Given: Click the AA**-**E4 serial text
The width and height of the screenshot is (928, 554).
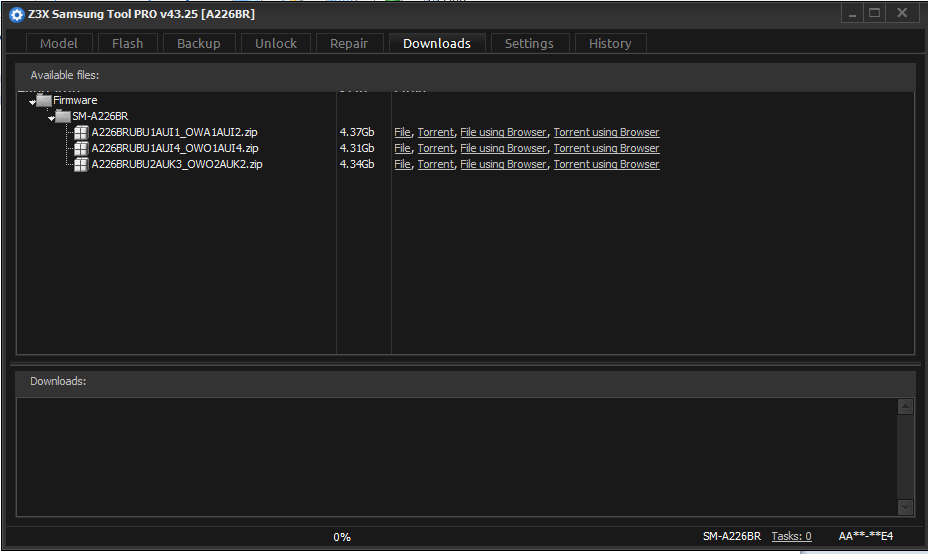Looking at the screenshot, I should click(866, 536).
